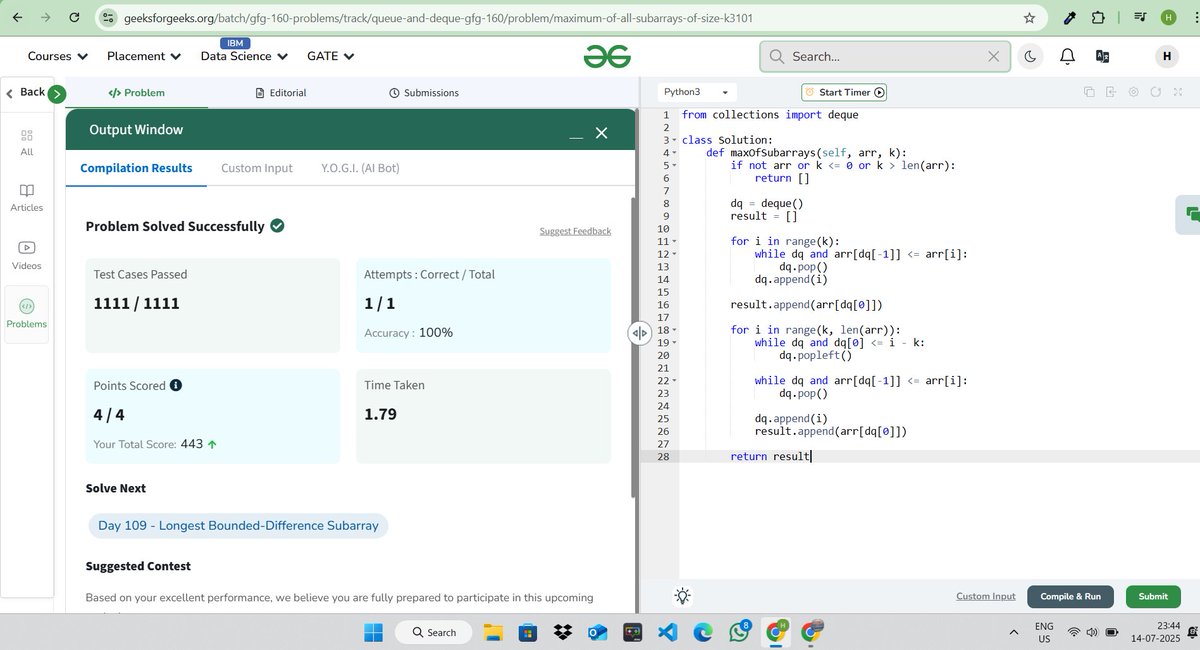Open File Explorer from taskbar
The image size is (1200, 650).
(494, 632)
